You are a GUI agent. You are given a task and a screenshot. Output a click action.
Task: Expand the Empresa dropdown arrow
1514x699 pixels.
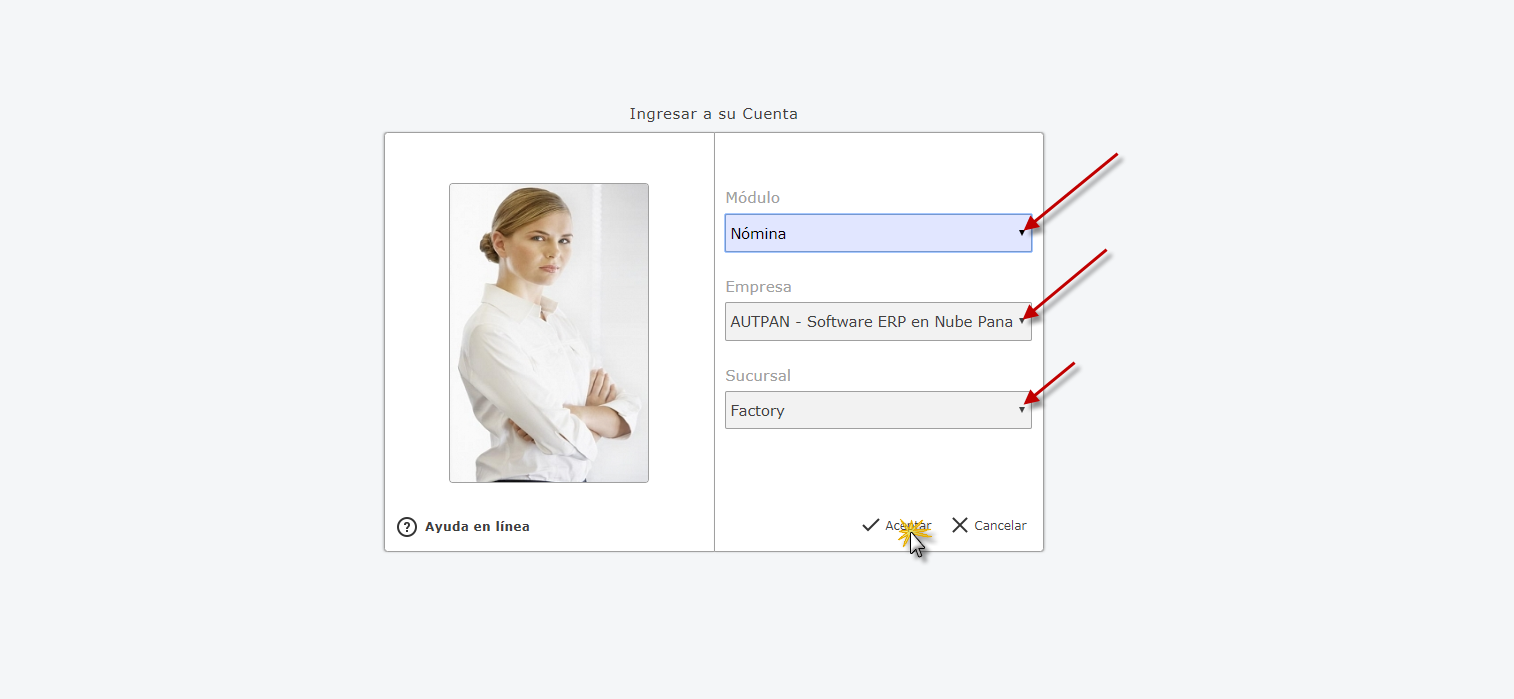click(1021, 322)
